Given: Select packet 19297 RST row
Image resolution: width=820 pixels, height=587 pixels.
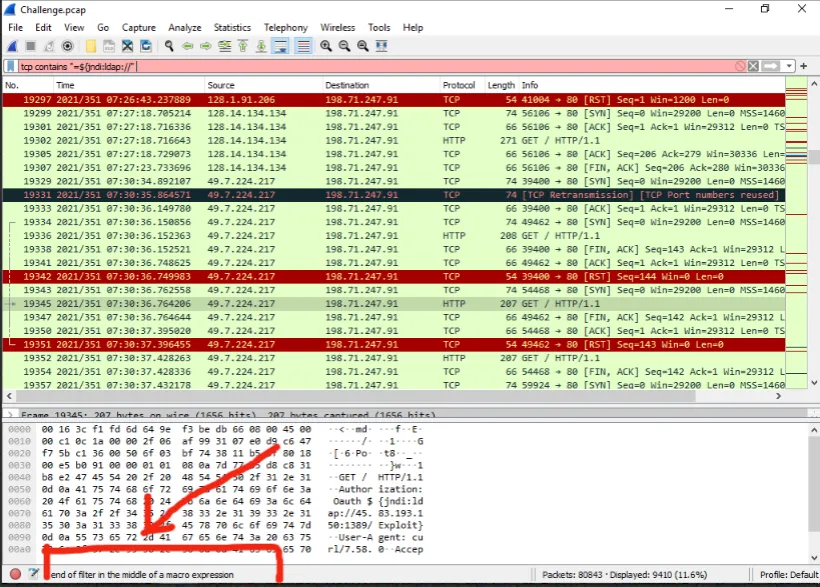Looking at the screenshot, I should tap(394, 99).
